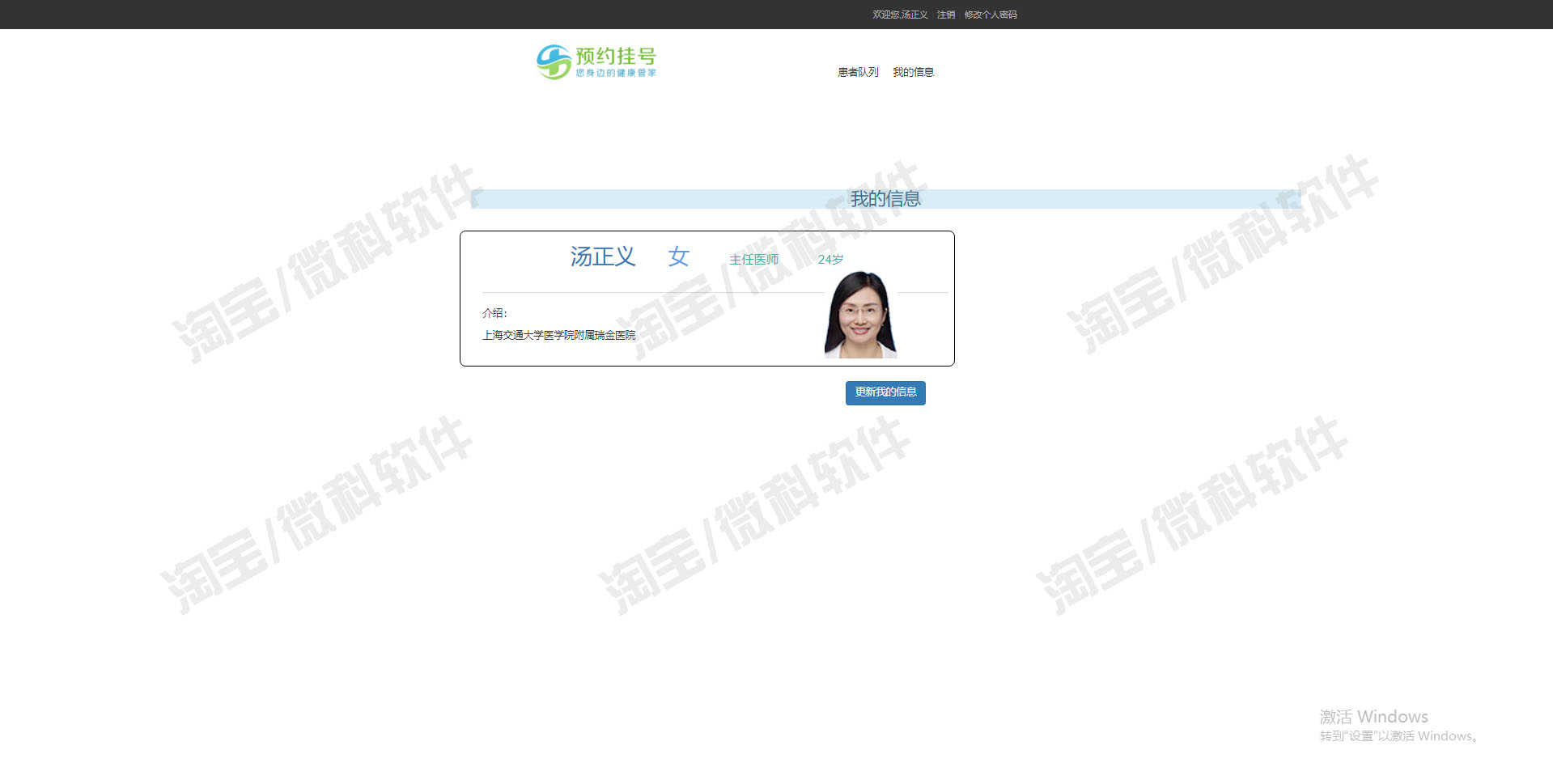Click the doctor's profile photo

coord(860,315)
